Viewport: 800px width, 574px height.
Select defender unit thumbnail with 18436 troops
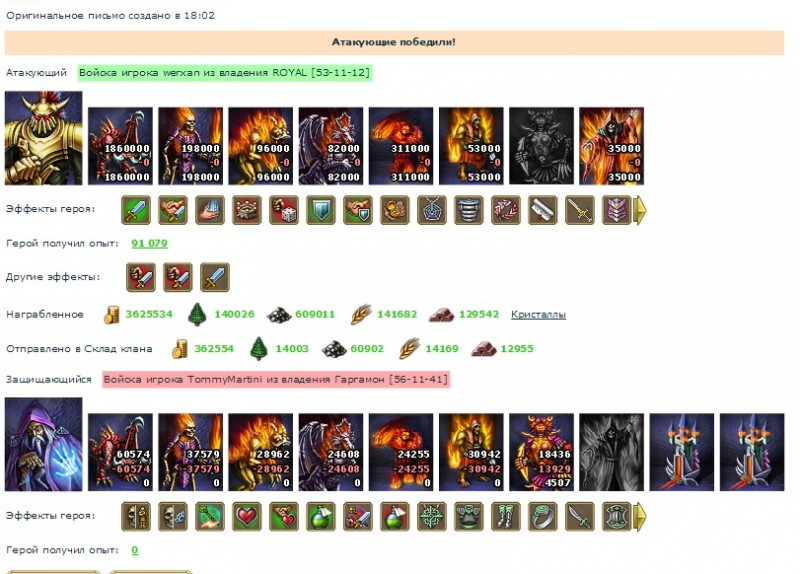(x=541, y=452)
